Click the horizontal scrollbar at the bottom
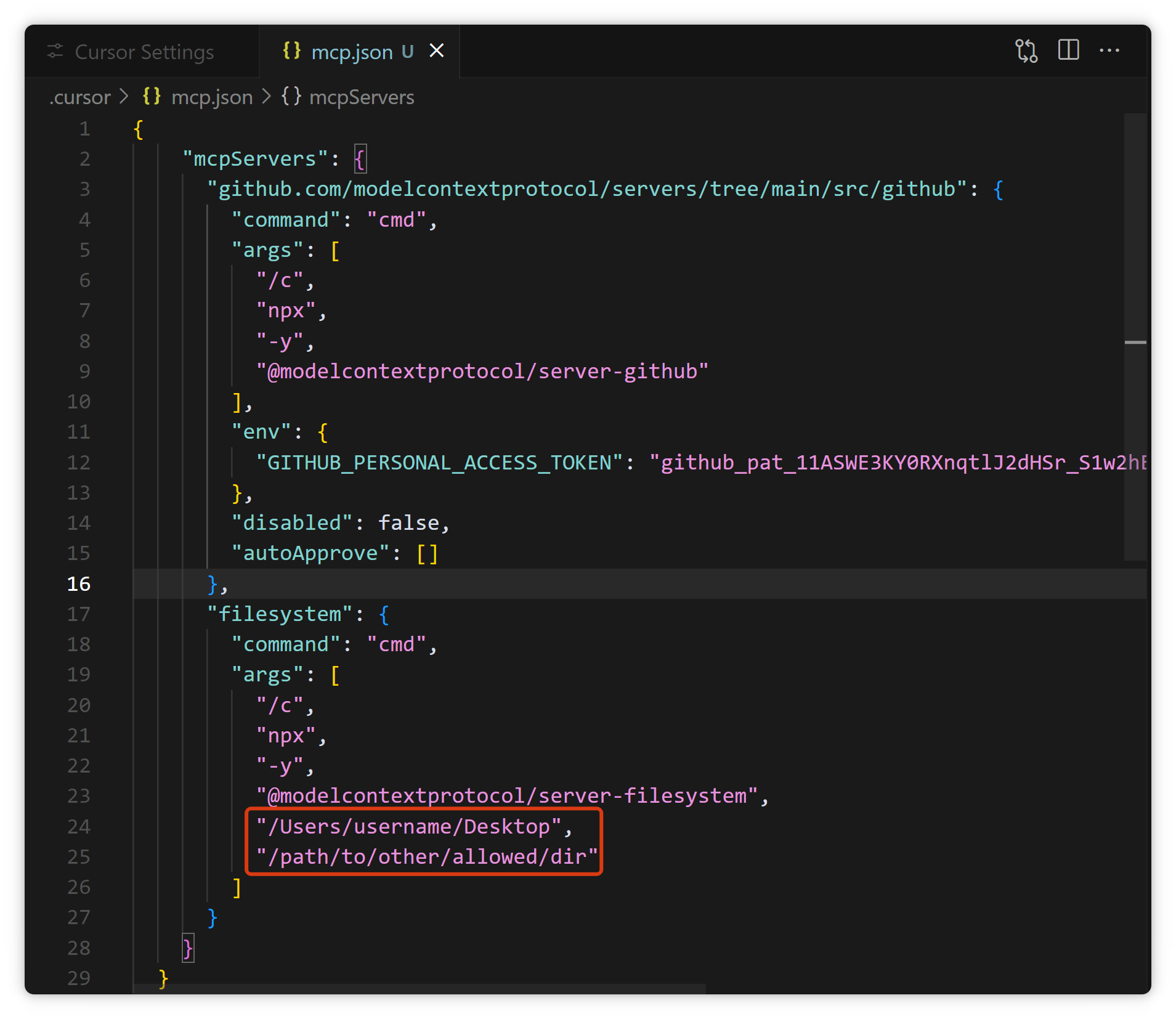 pos(419,988)
